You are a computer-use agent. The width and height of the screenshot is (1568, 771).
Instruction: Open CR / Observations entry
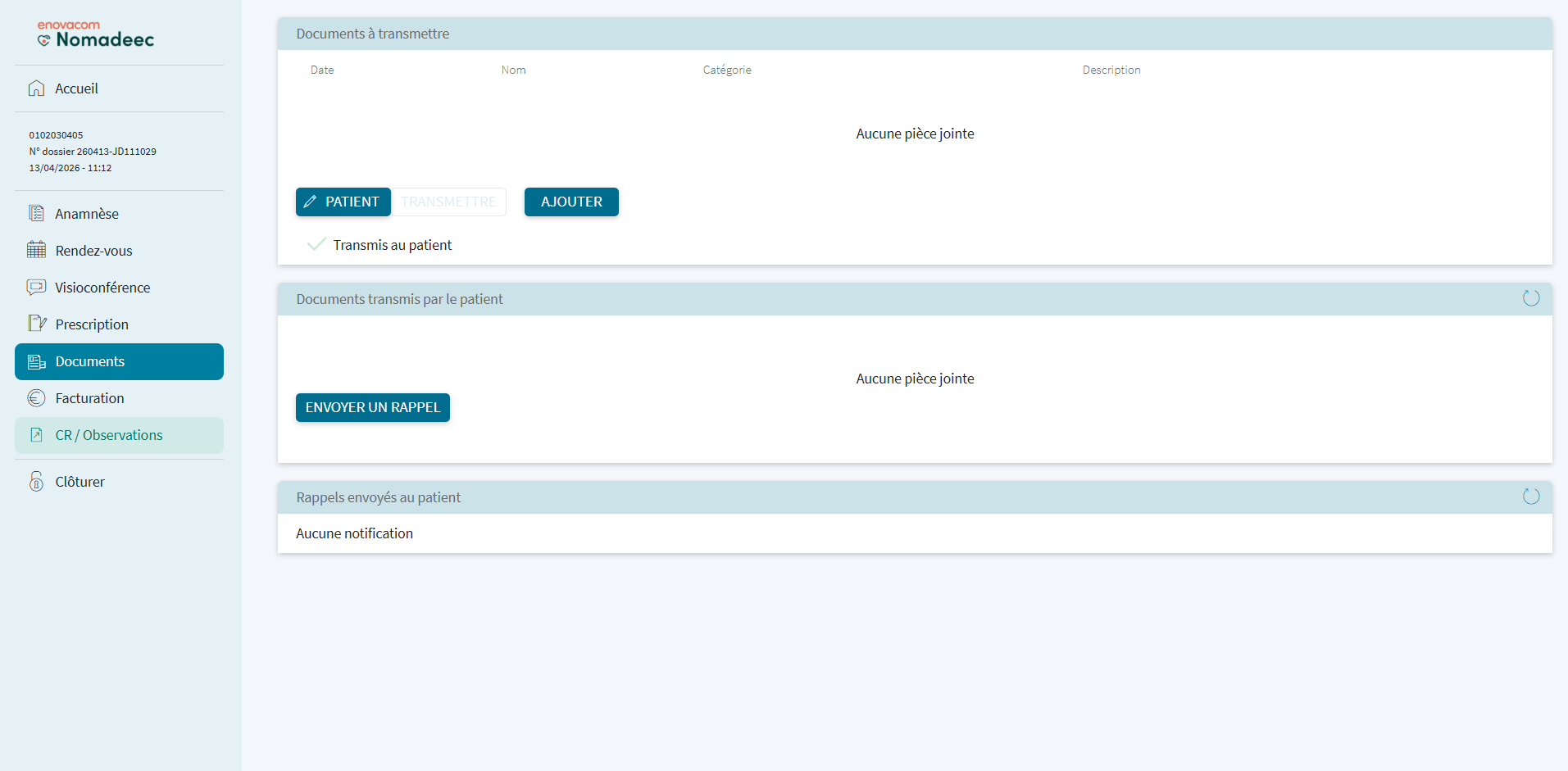(119, 435)
